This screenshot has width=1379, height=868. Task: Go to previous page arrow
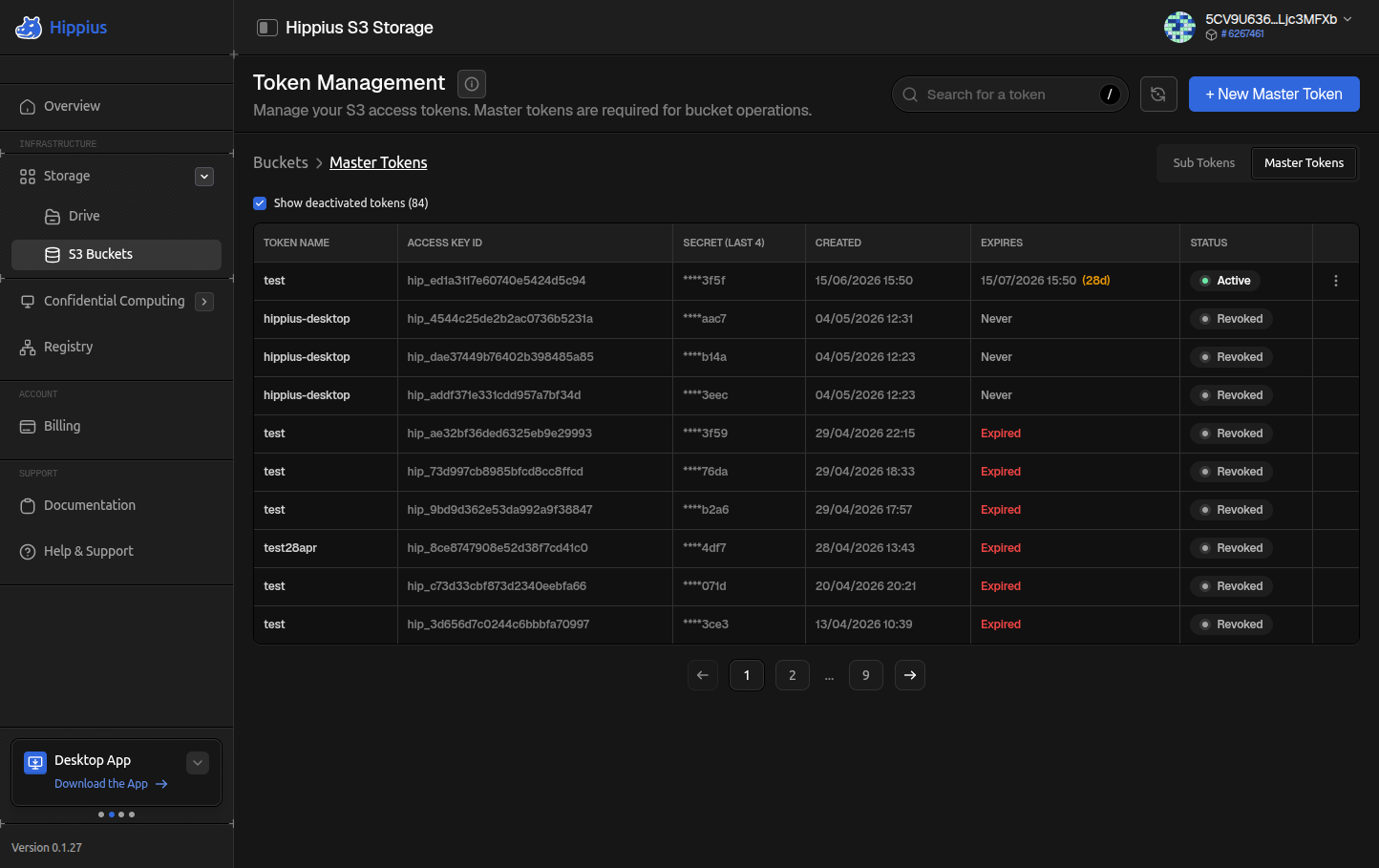click(703, 675)
